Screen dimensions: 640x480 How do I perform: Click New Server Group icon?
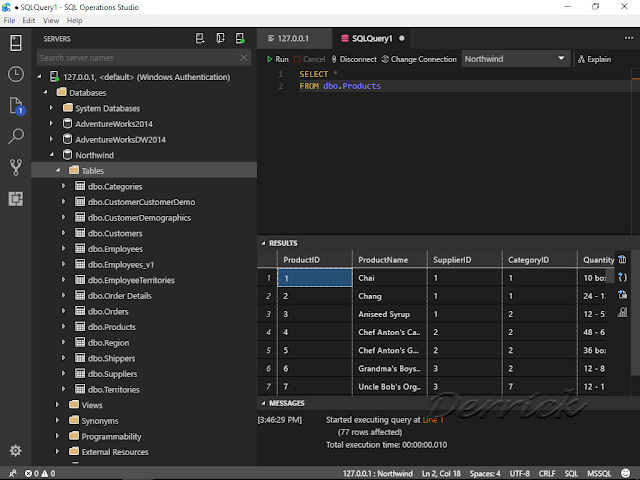220,38
